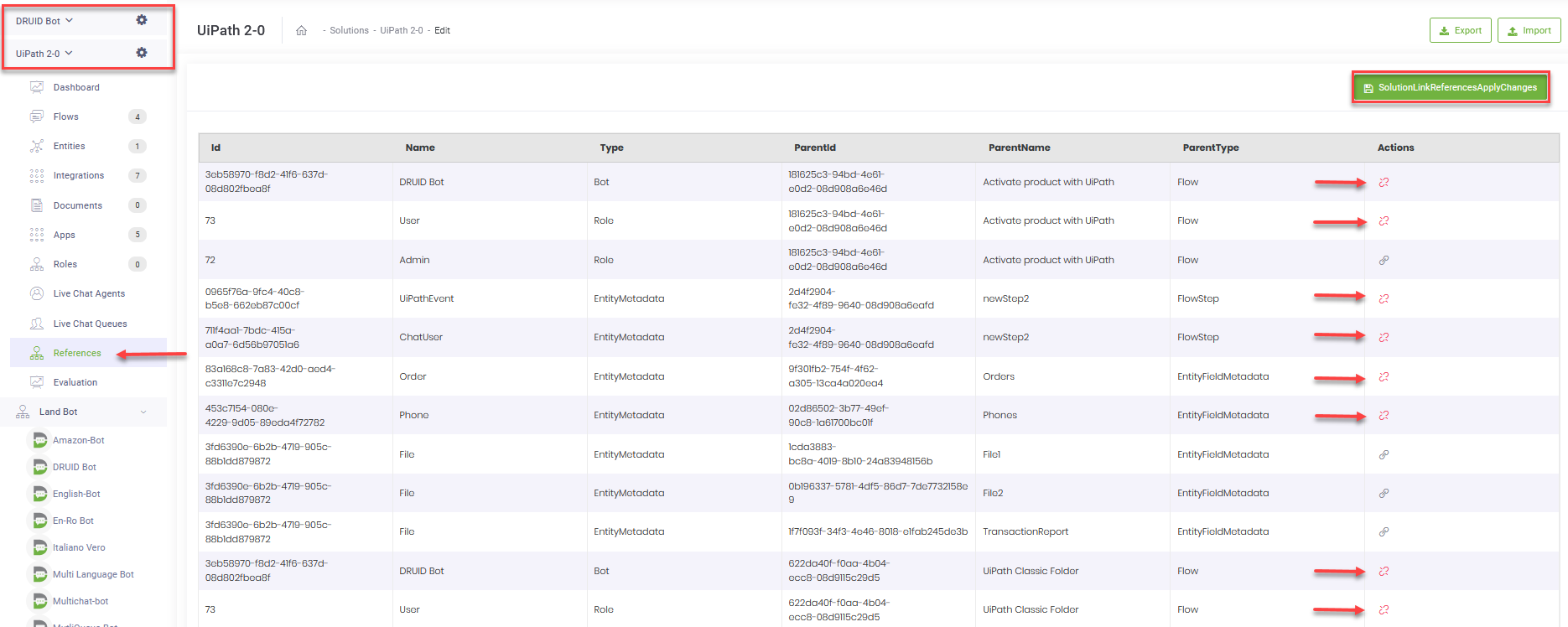Open DRUID Bot settings gear
Viewport: 1568px width, 627px height.
point(142,20)
